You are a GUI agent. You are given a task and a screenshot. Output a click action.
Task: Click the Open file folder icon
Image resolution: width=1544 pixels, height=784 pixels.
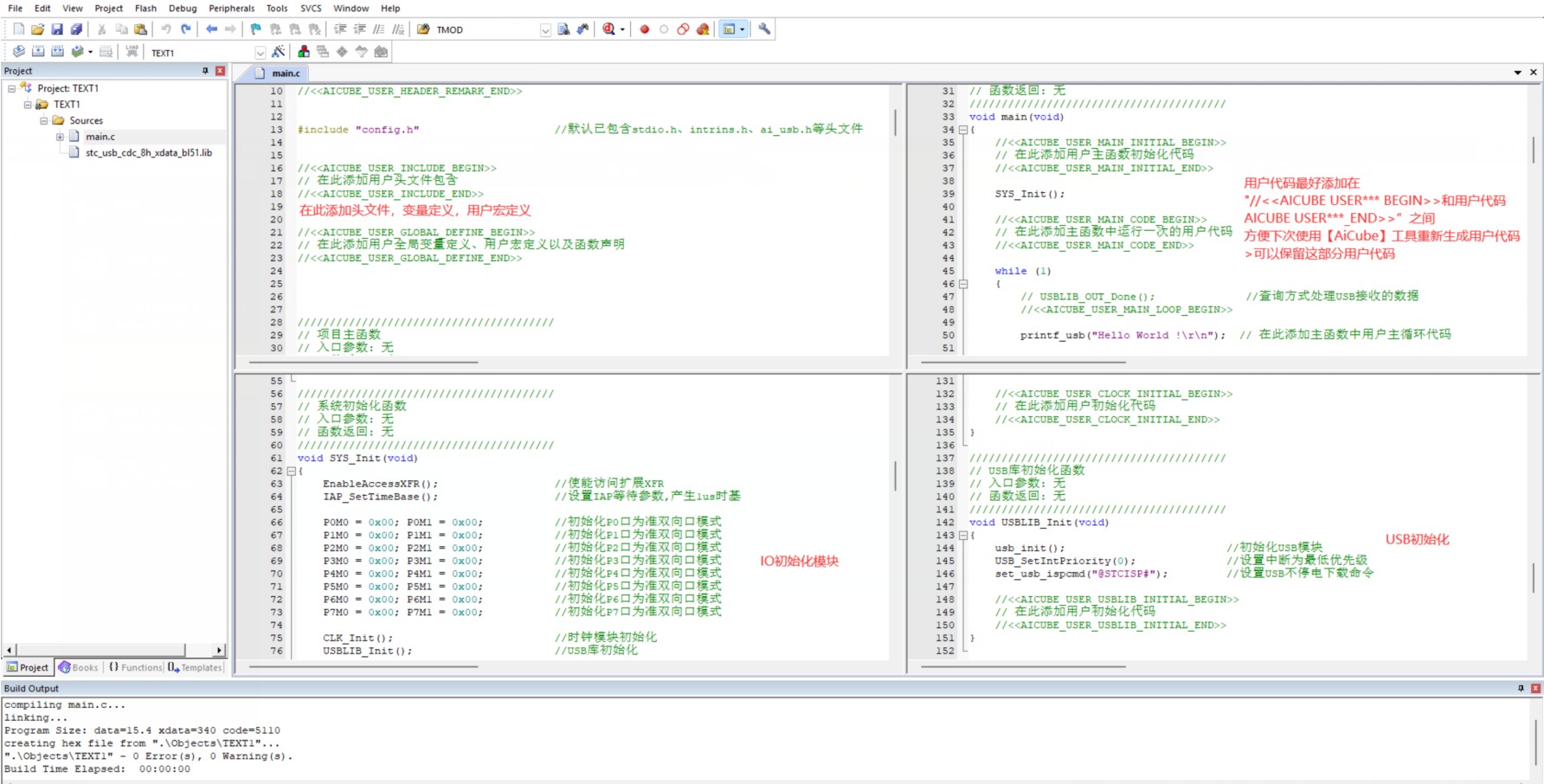pos(38,29)
